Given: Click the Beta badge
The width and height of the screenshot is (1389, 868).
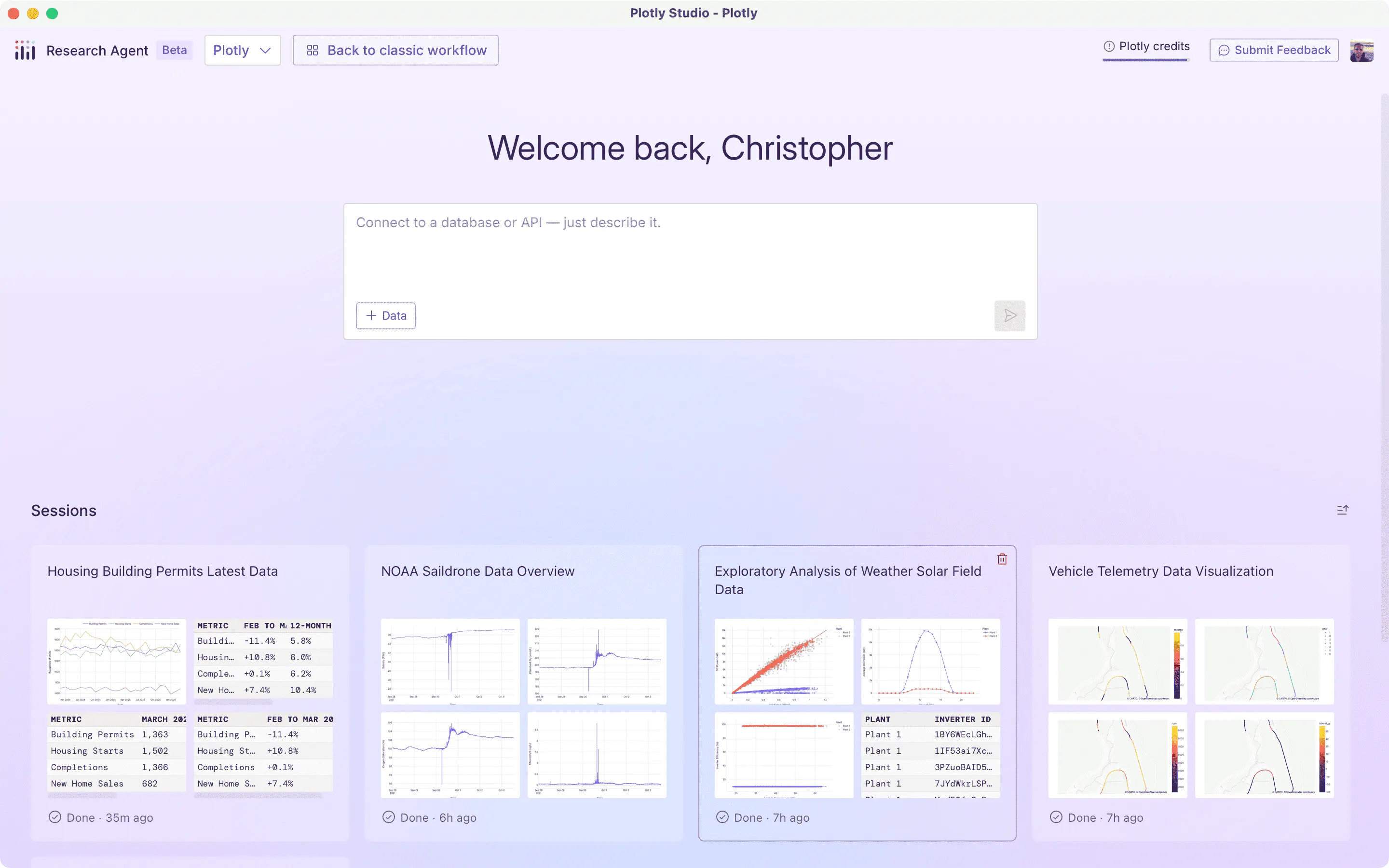Looking at the screenshot, I should pyautogui.click(x=175, y=51).
